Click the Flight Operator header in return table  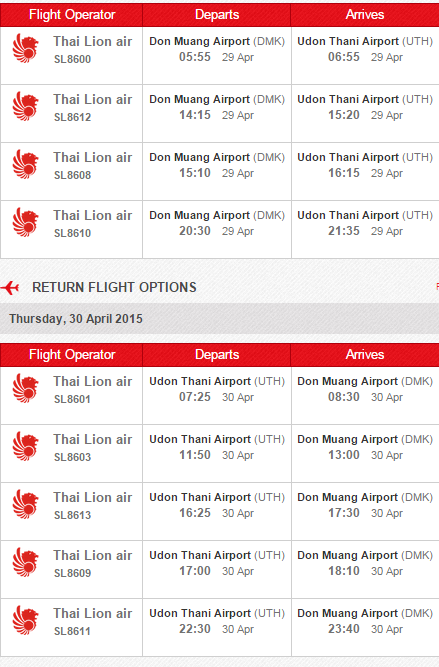(71, 355)
